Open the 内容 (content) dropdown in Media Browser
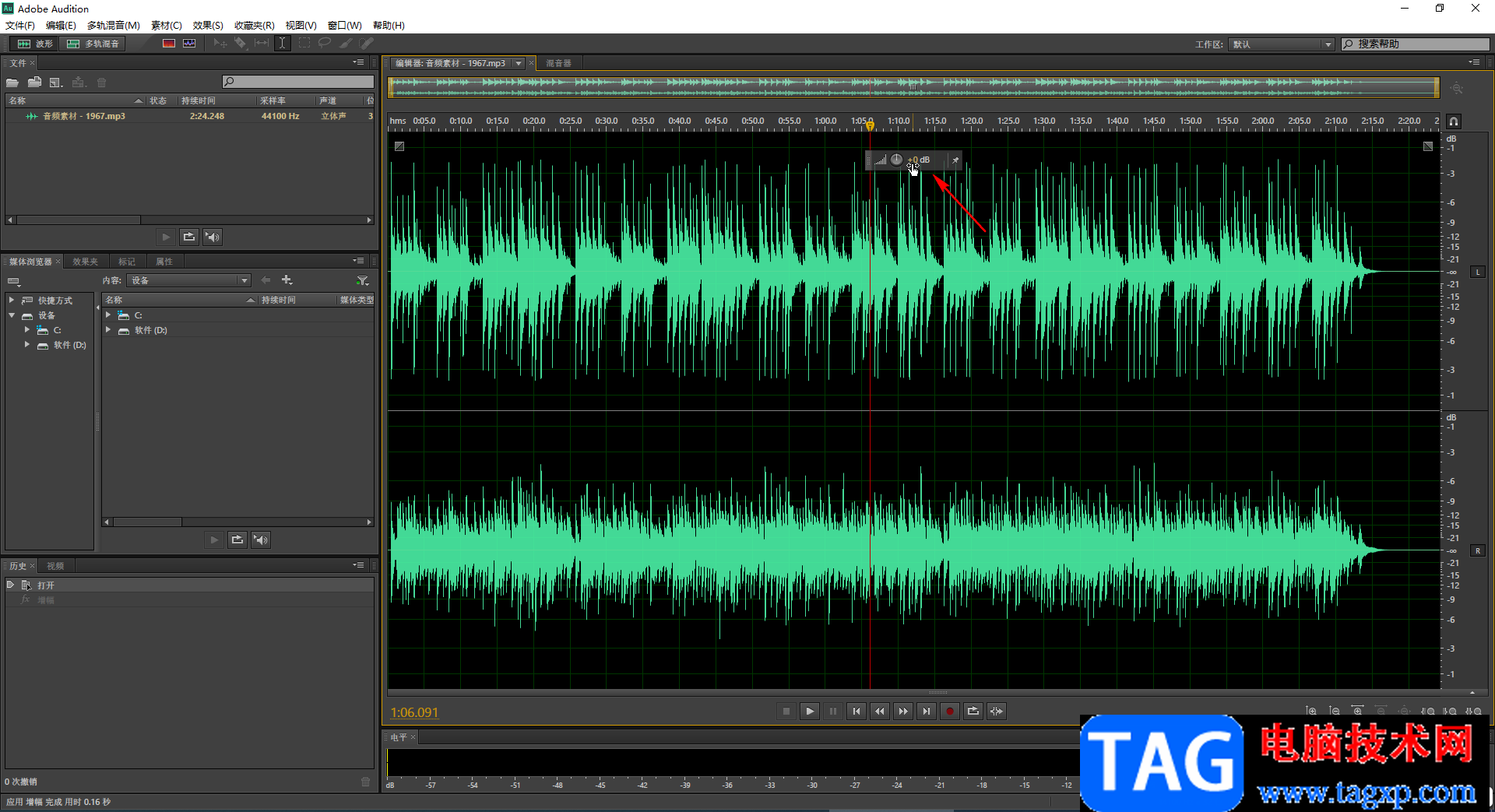The width and height of the screenshot is (1495, 812). [188, 280]
